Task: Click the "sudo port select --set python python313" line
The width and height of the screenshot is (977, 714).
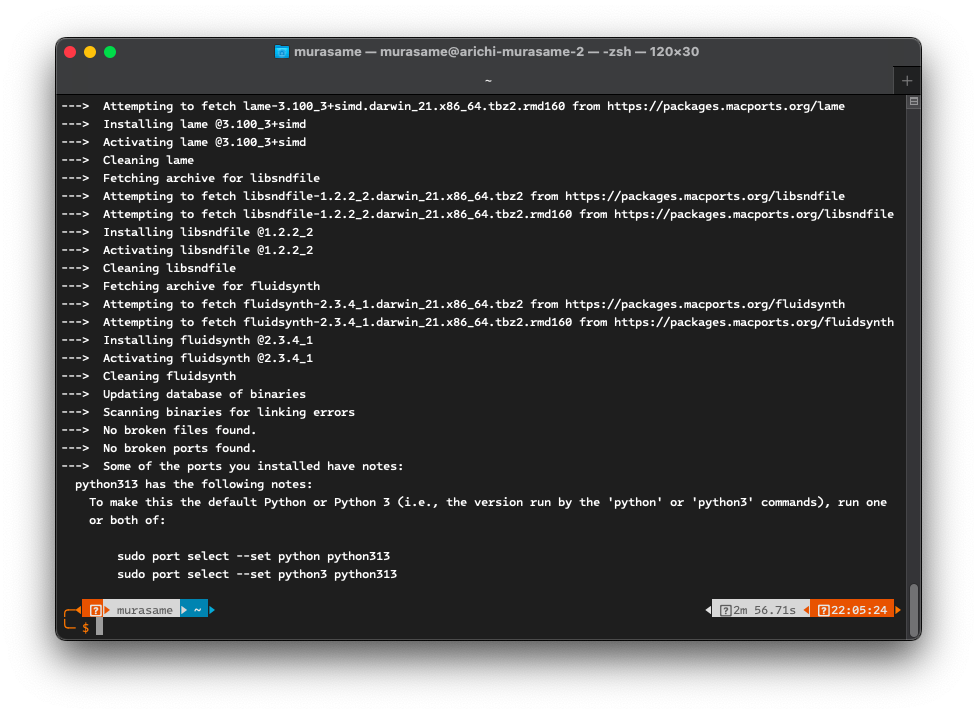Action: pyautogui.click(x=253, y=556)
